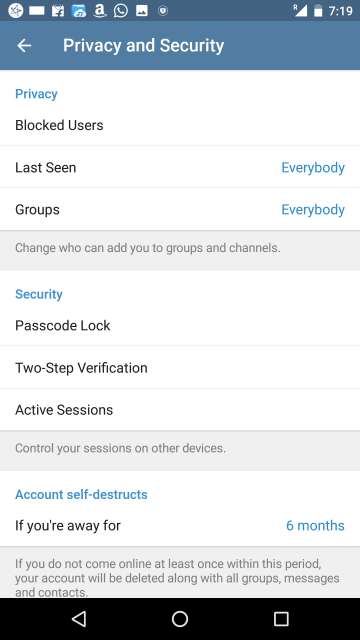Viewport: 360px width, 640px height.
Task: Tap Android home navigation button
Action: coord(180,619)
